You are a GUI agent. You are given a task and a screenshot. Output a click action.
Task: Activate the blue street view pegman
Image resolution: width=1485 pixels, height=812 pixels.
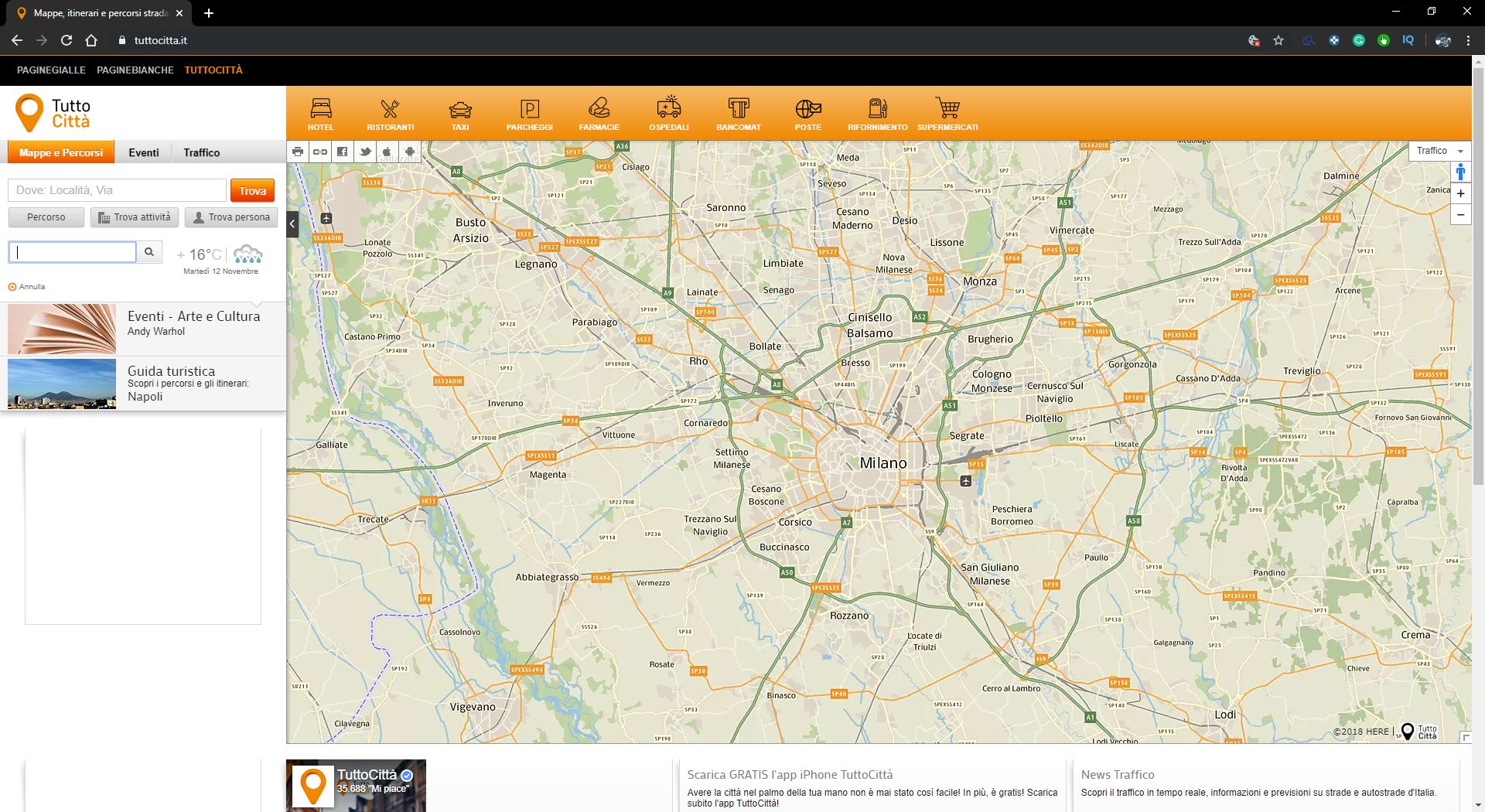pos(1460,172)
